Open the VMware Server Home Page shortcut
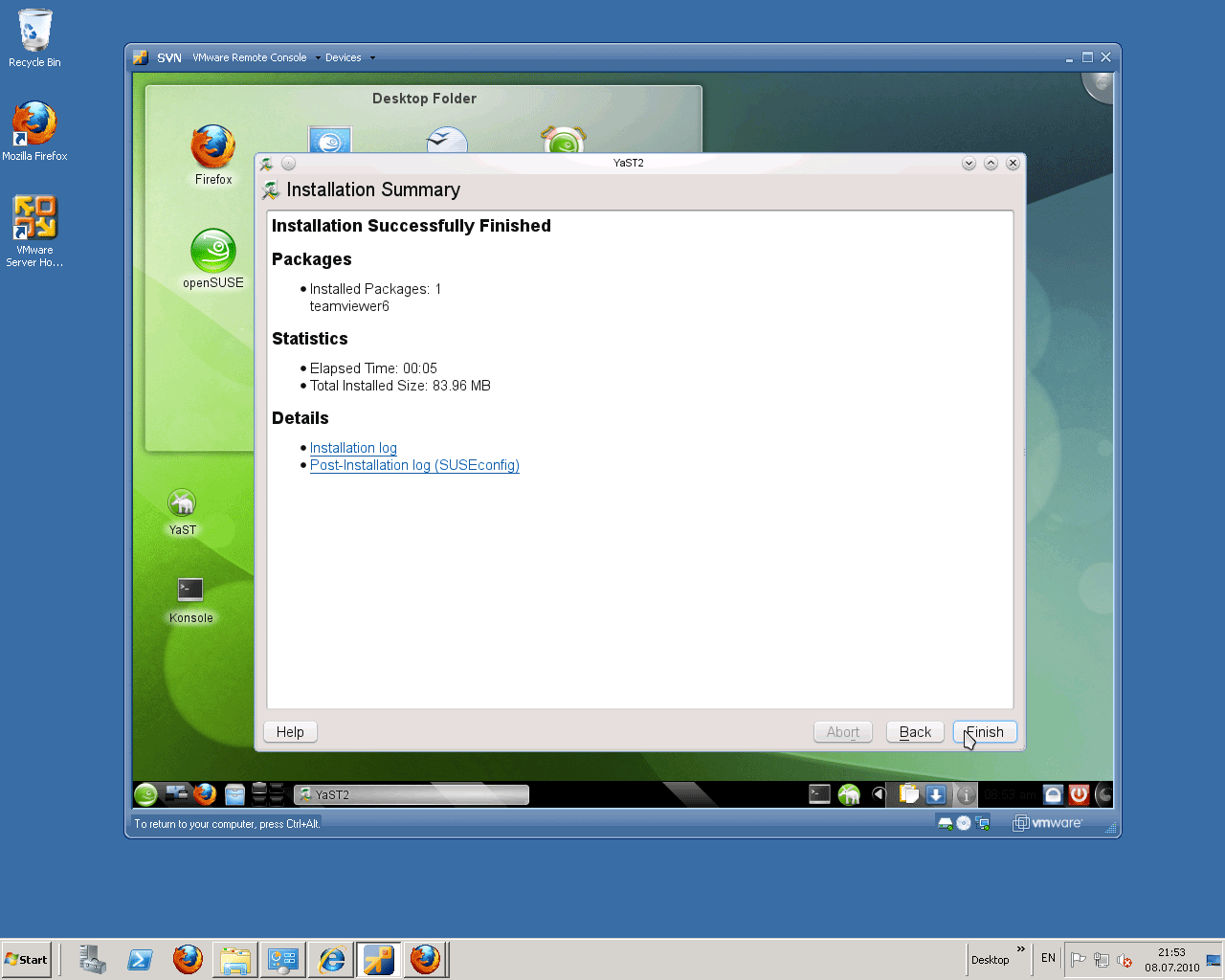Image resolution: width=1225 pixels, height=980 pixels. tap(34, 232)
